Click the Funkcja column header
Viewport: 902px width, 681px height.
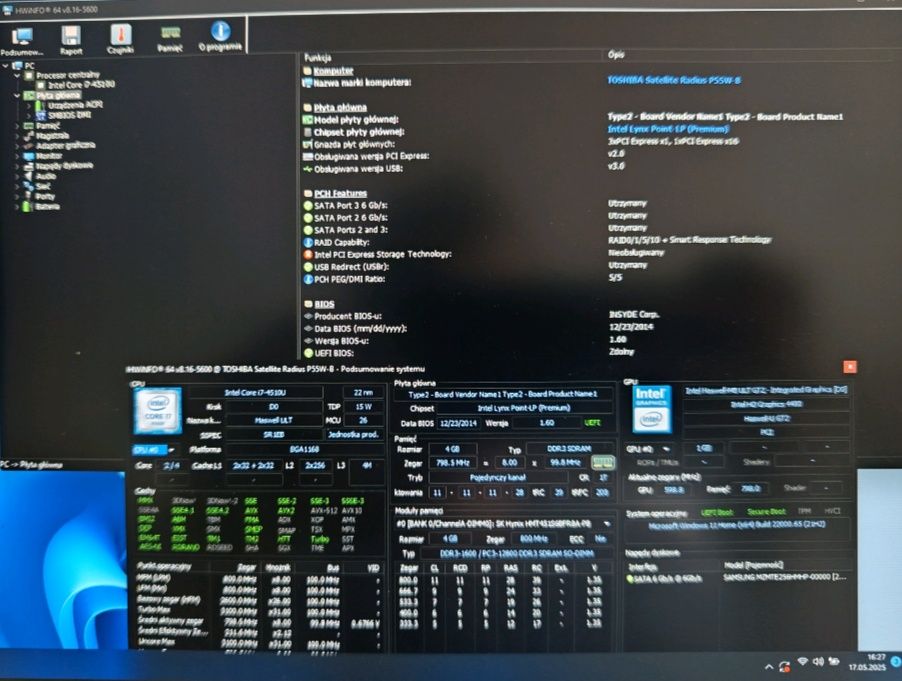click(x=317, y=58)
